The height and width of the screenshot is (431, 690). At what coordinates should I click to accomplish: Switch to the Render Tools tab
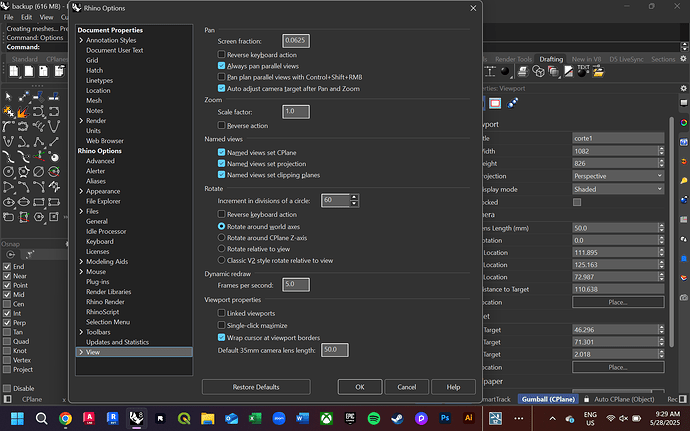point(513,59)
